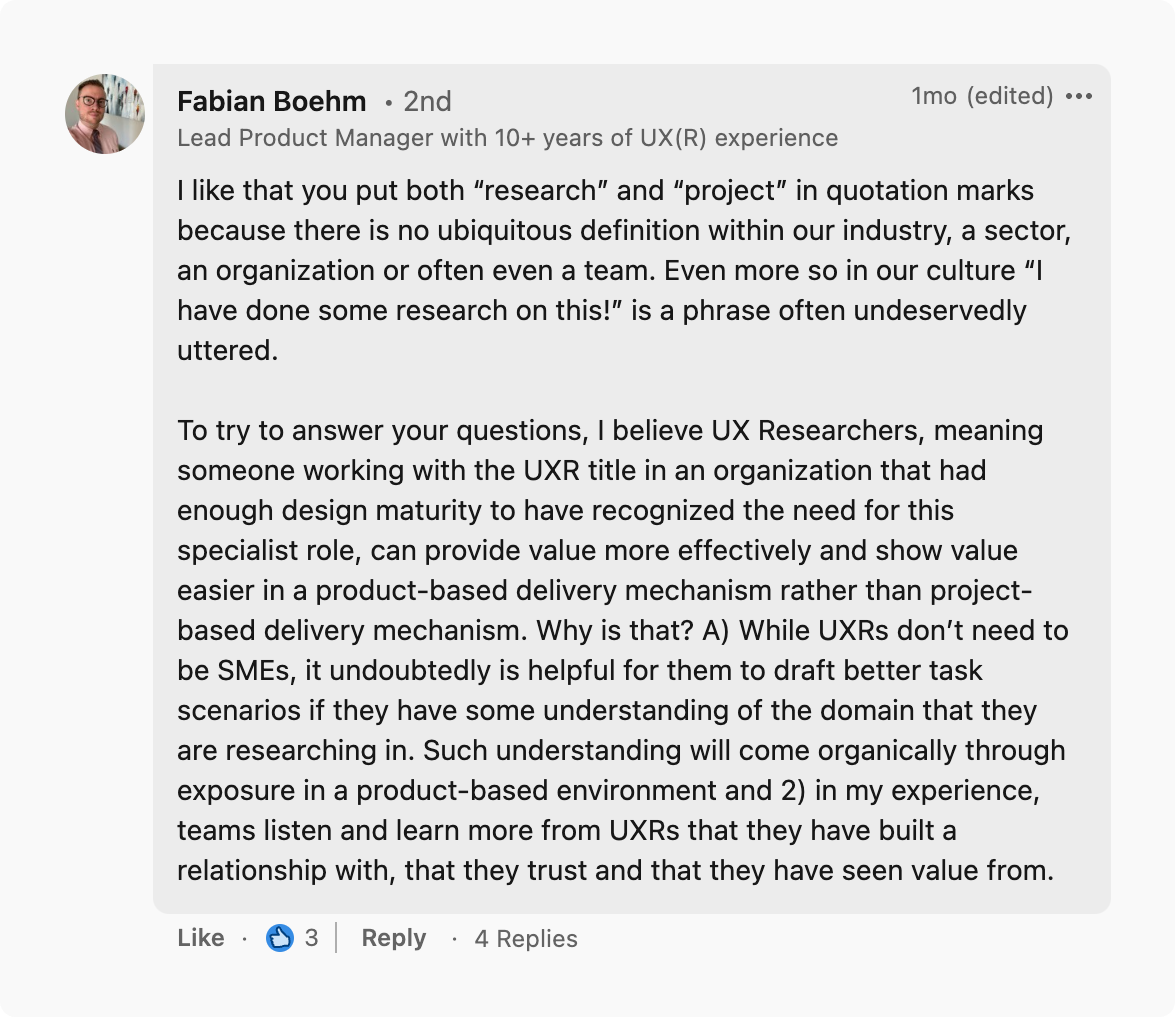View the 3 reactions count
The width and height of the screenshot is (1175, 1017).
[311, 938]
